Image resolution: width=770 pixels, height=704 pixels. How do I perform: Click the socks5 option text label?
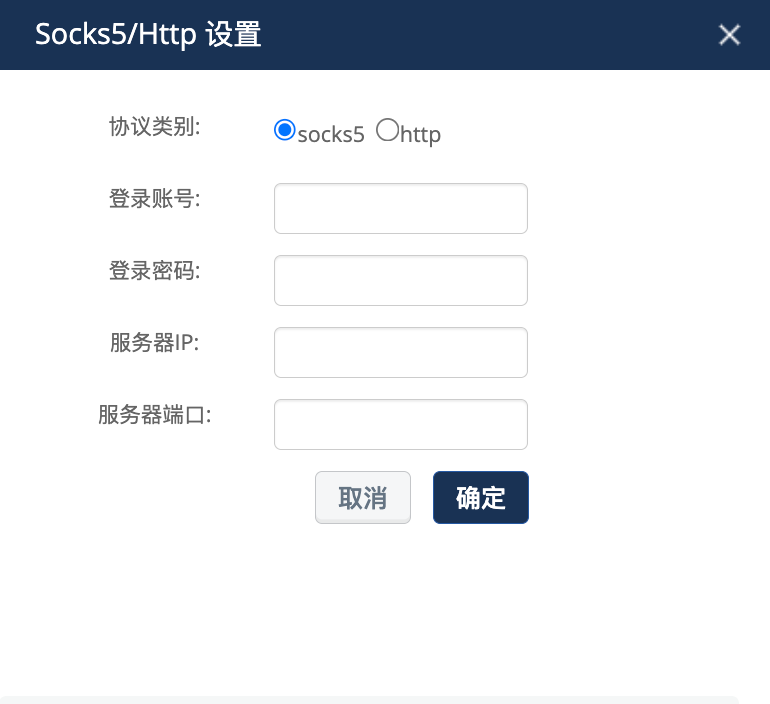tap(331, 134)
